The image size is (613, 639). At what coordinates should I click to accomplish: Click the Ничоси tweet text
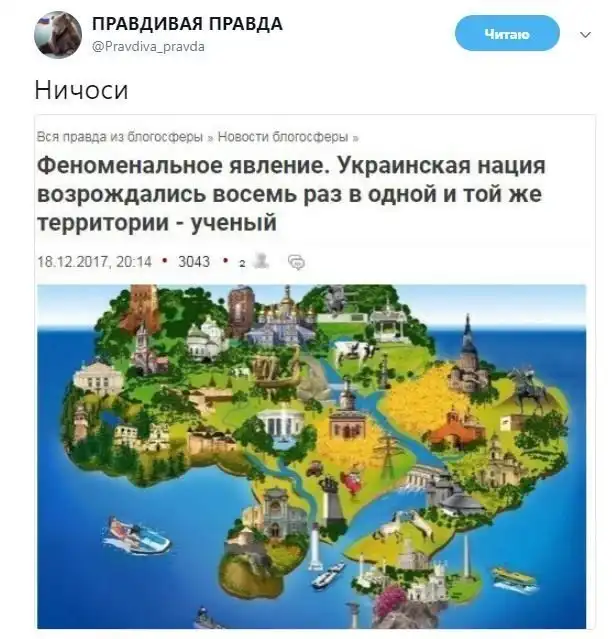point(82,90)
